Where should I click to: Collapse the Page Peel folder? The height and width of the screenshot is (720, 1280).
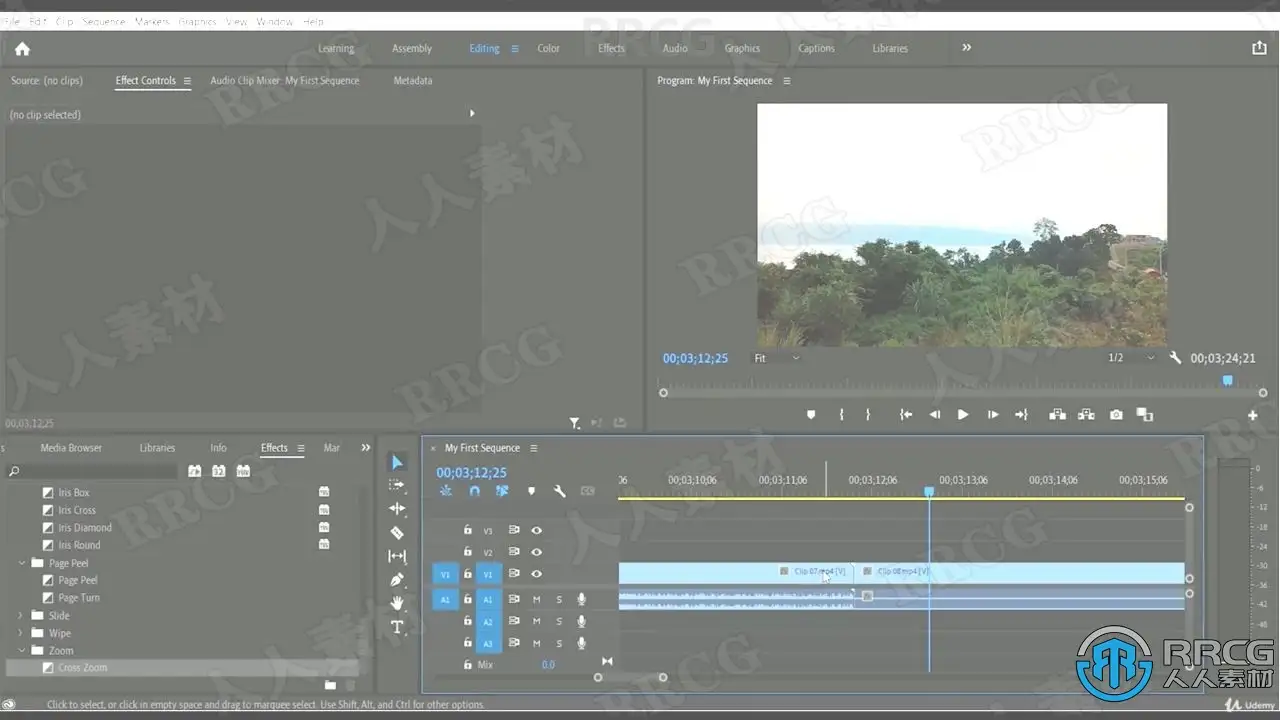tap(21, 563)
